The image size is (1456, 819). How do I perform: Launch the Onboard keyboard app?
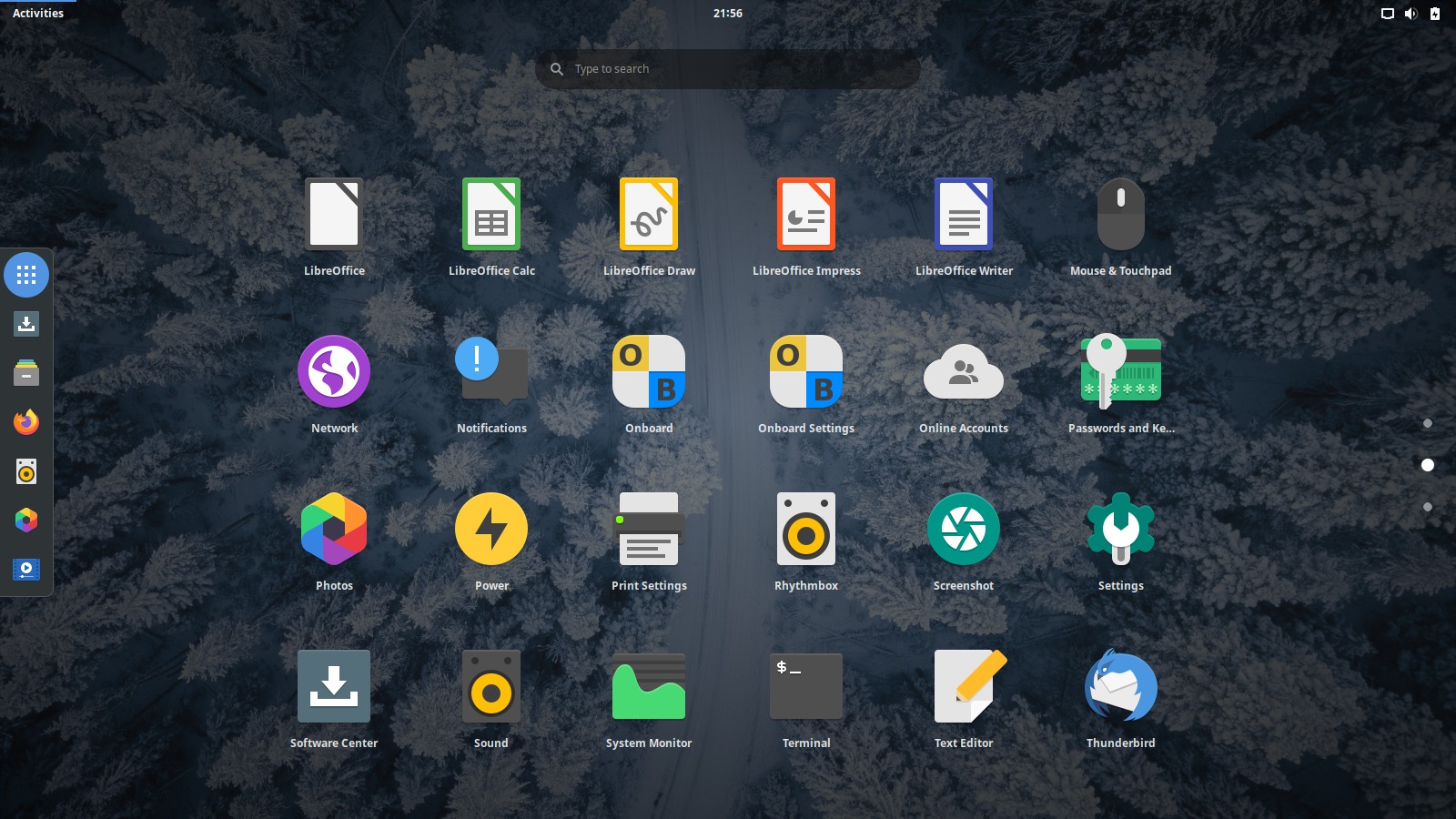pos(649,371)
